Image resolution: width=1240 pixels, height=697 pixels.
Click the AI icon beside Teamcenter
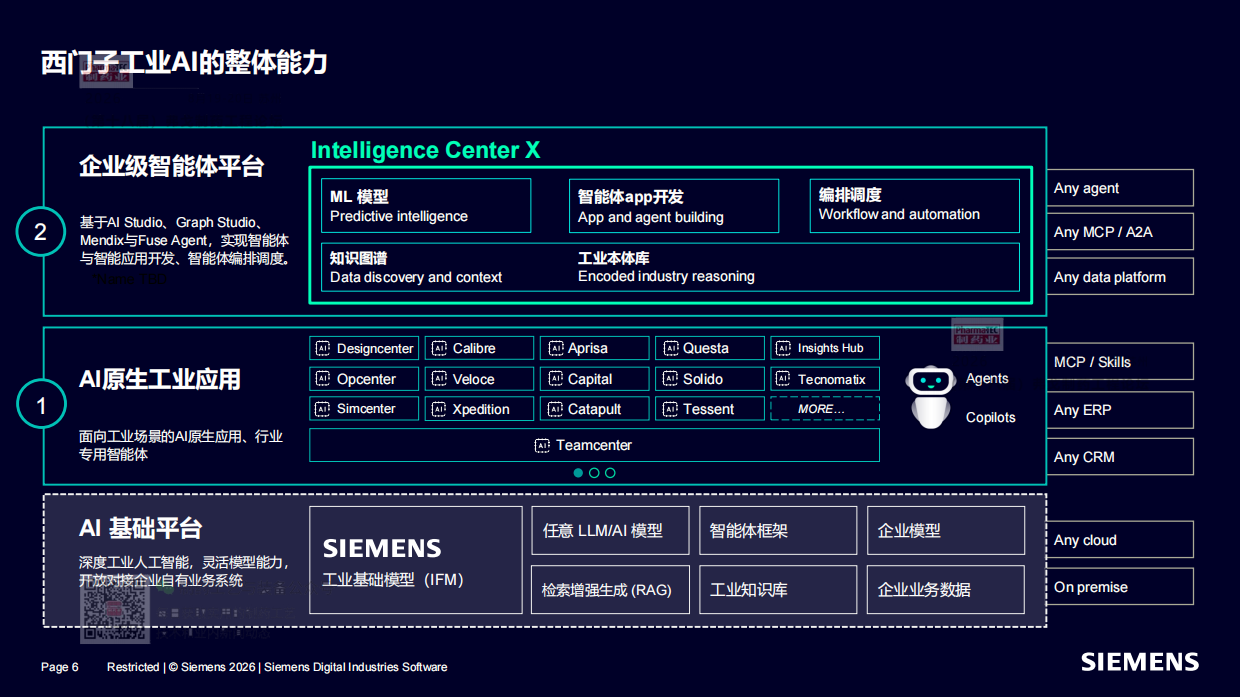pos(542,445)
